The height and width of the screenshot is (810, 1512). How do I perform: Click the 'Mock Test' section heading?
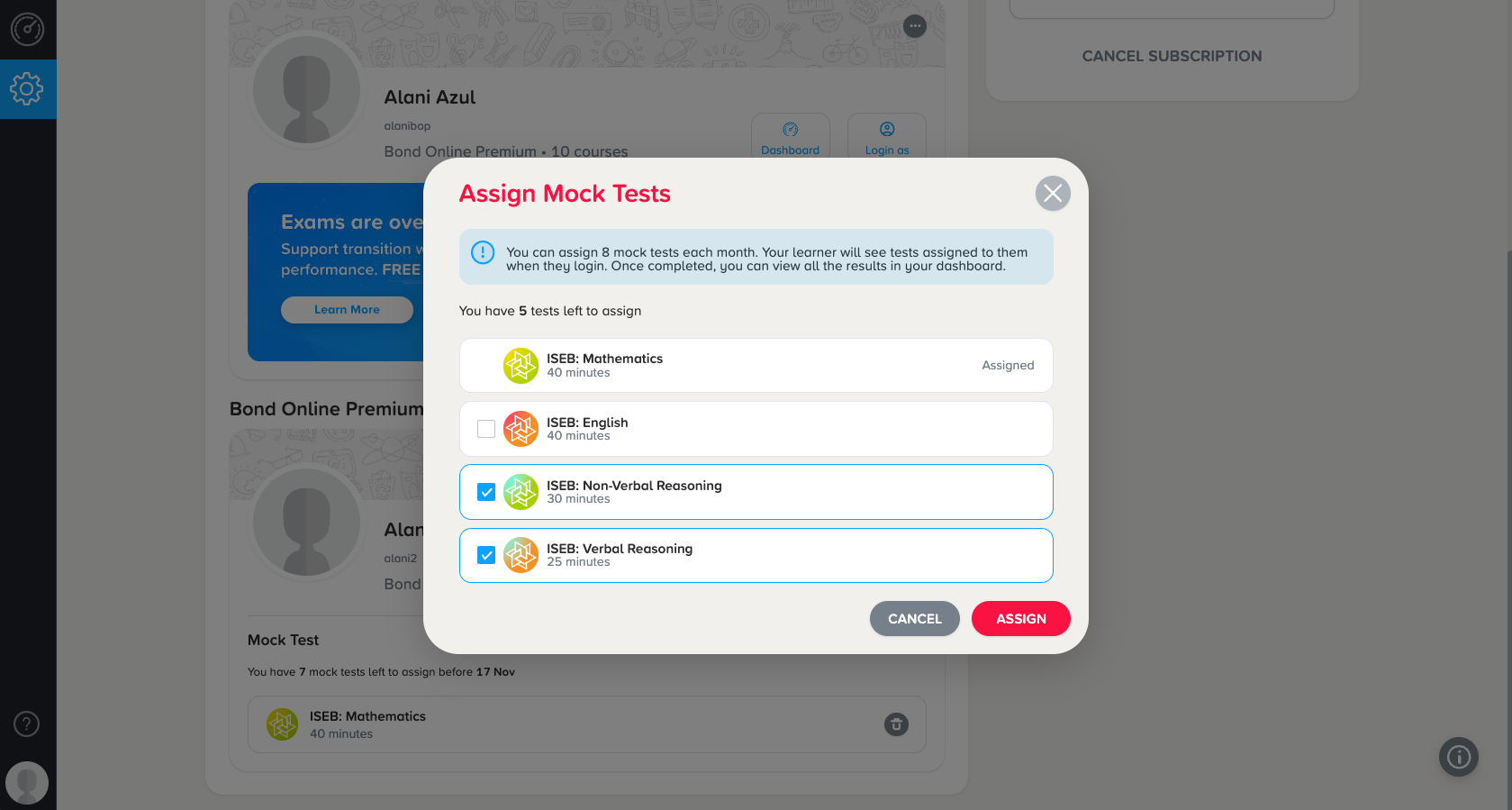pyautogui.click(x=283, y=640)
